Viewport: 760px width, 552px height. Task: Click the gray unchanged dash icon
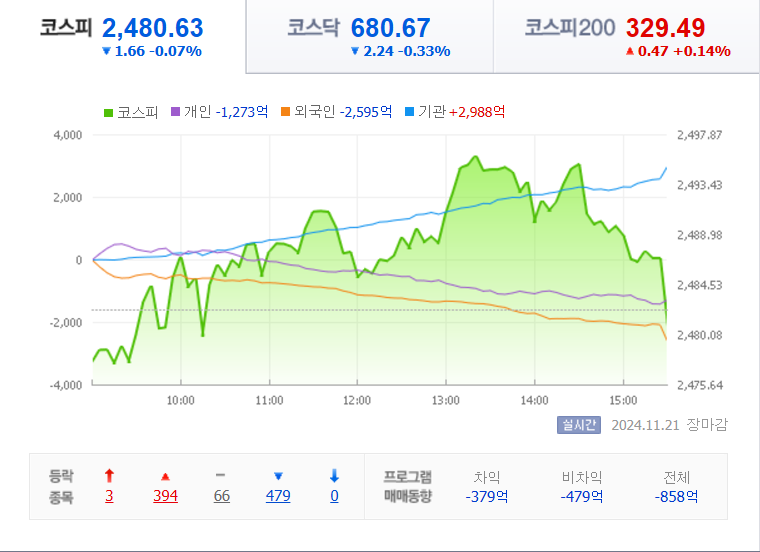(220, 475)
